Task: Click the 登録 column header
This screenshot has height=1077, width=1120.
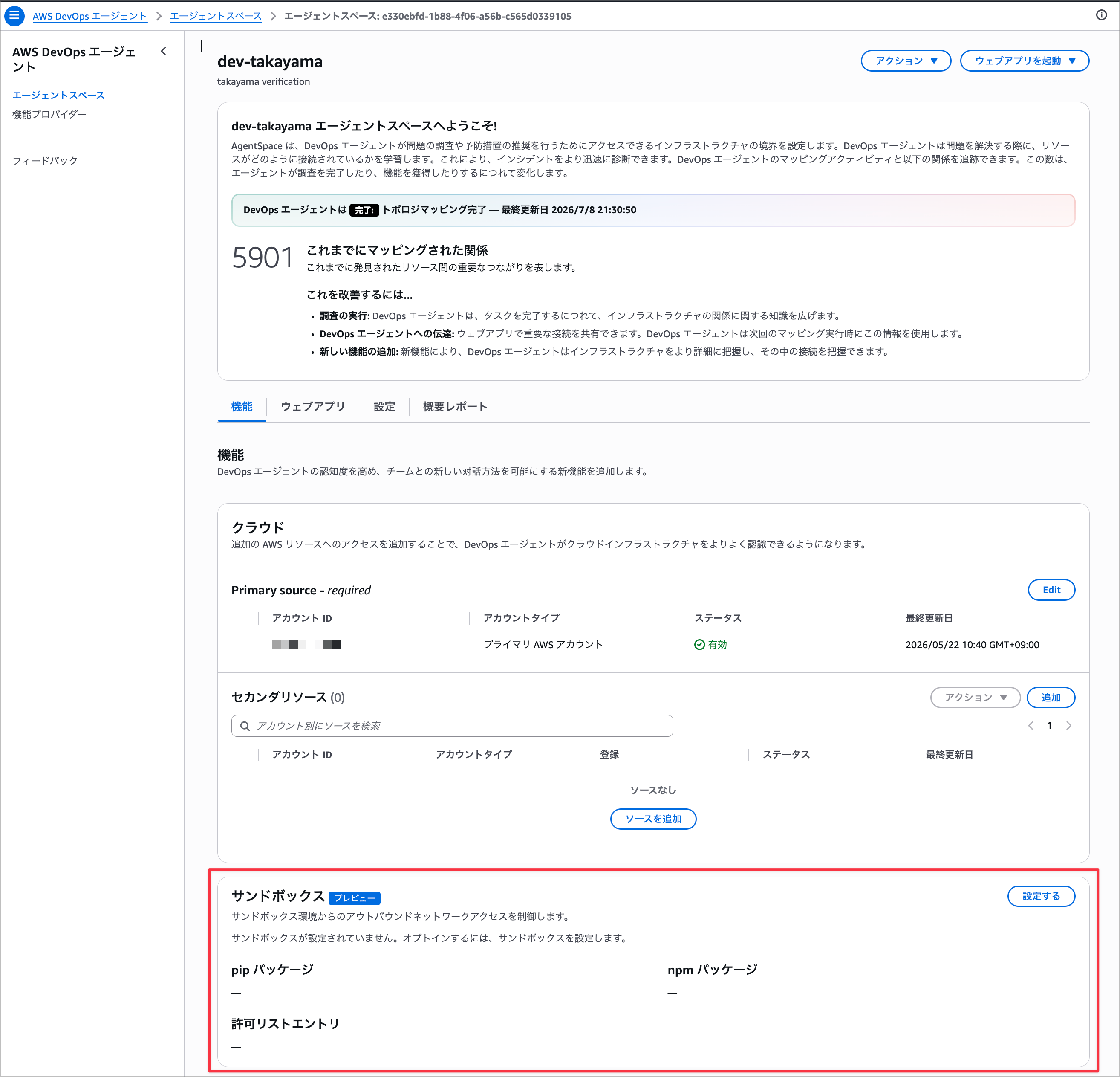Action: 609,755
